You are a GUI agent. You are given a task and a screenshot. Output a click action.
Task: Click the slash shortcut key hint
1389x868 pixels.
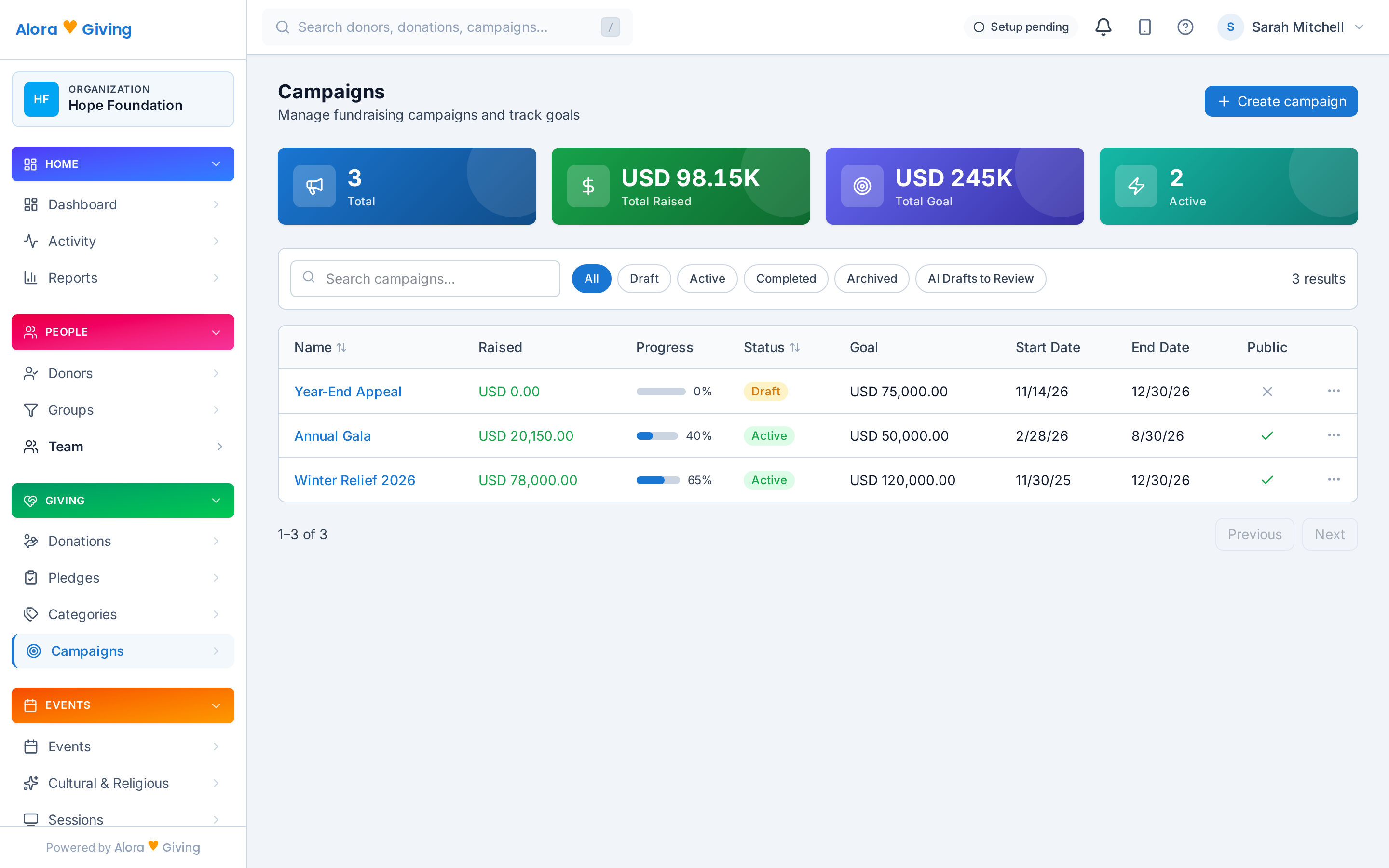[610, 27]
